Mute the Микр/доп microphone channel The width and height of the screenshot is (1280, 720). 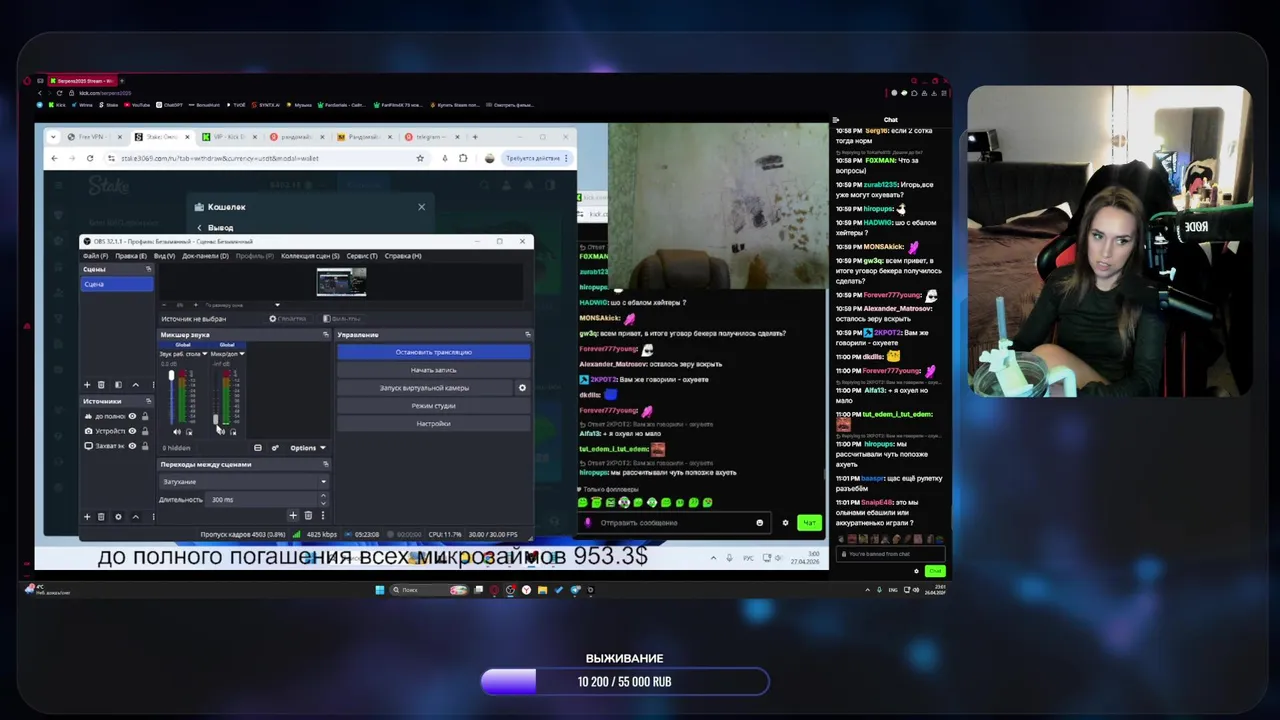pos(220,432)
